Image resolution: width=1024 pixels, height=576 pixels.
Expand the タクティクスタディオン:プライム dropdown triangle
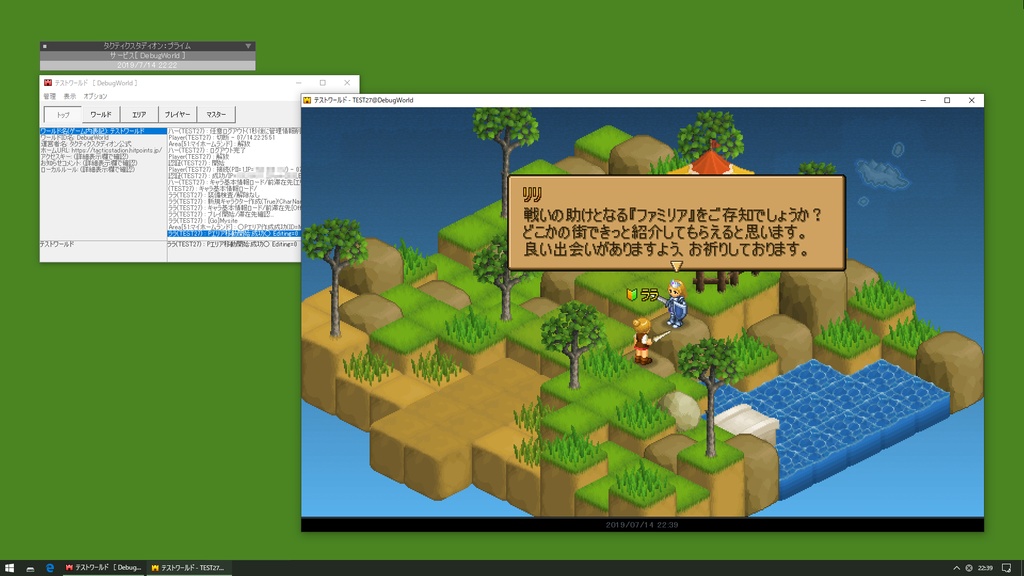tap(248, 46)
